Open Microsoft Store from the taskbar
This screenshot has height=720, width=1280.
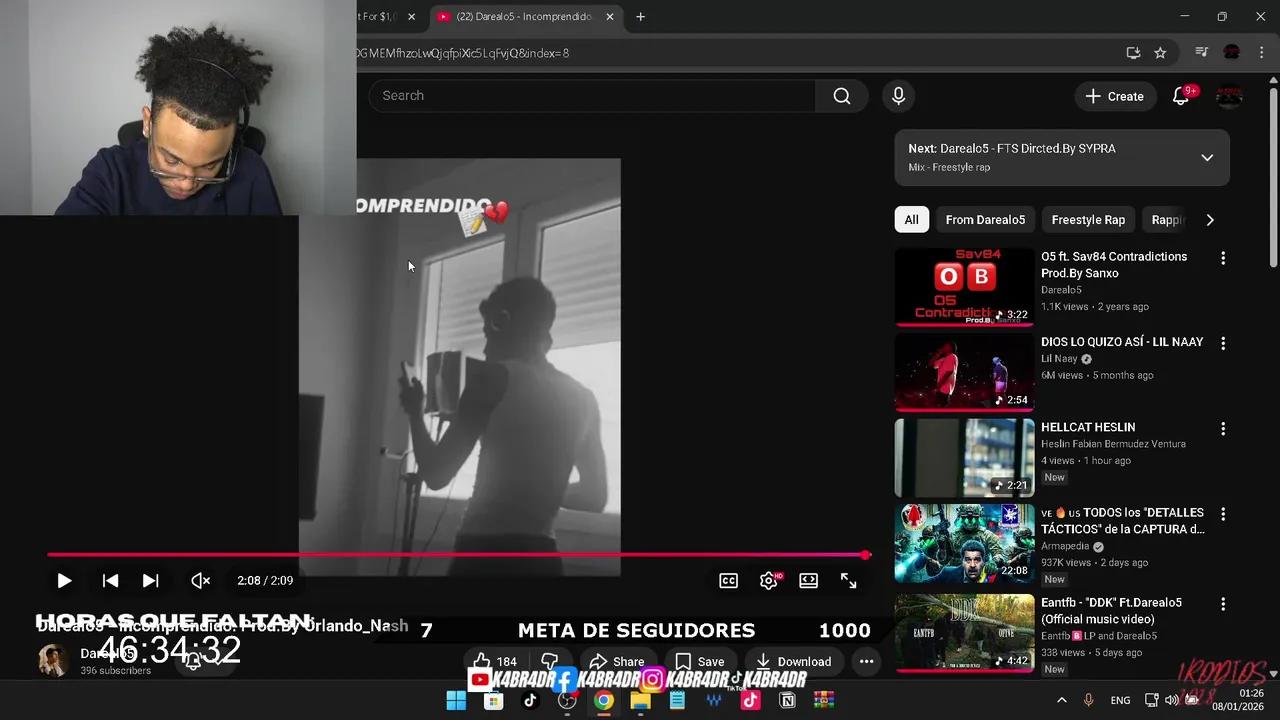click(x=493, y=701)
